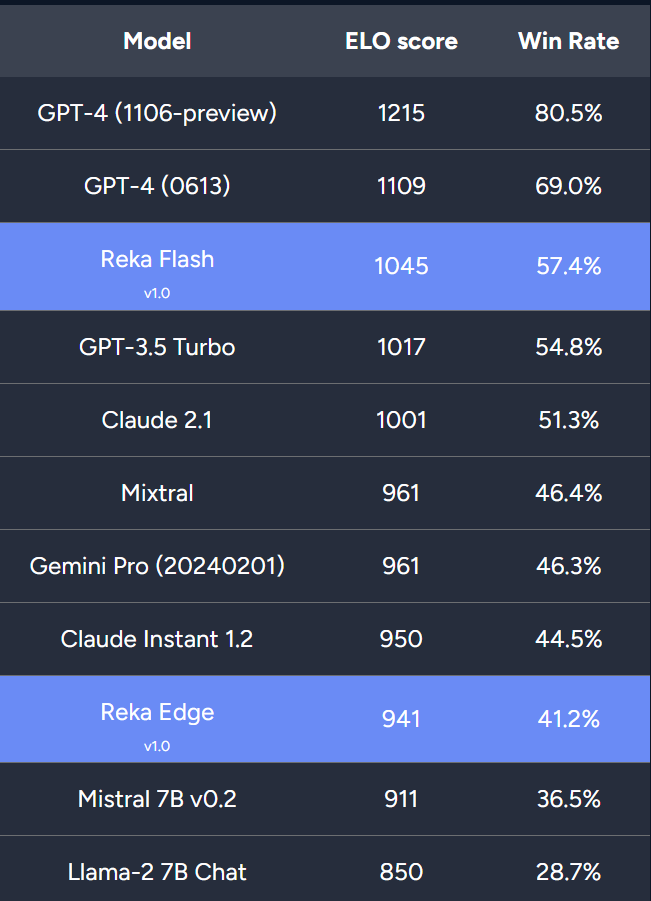Click the ELO score column header
Image resolution: width=651 pixels, height=901 pixels.
pyautogui.click(x=401, y=41)
